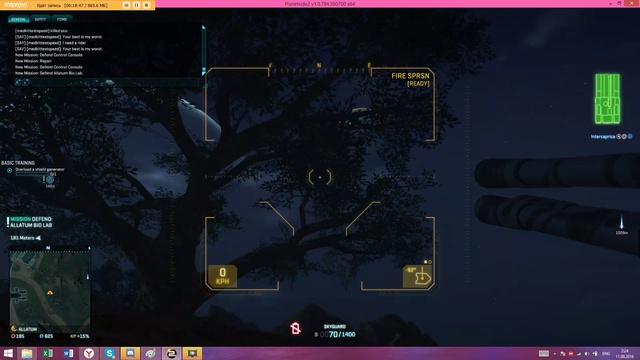640x360 pixels.
Task: Click the Intercaprica player name label
Action: 603,136
